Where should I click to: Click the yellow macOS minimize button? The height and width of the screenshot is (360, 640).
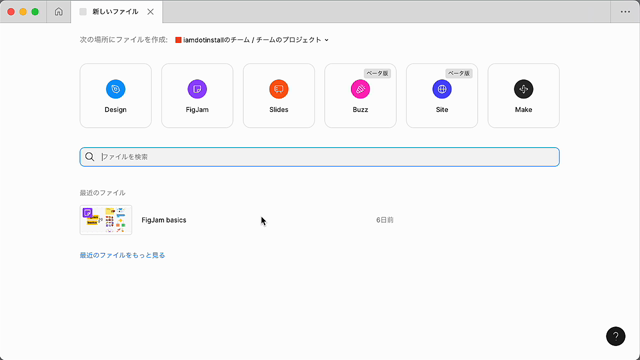(23, 11)
